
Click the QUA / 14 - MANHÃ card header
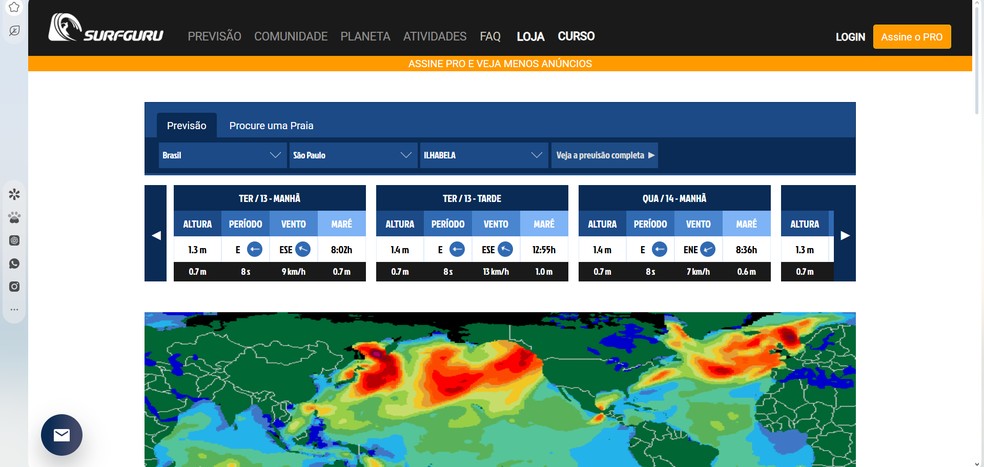point(675,198)
